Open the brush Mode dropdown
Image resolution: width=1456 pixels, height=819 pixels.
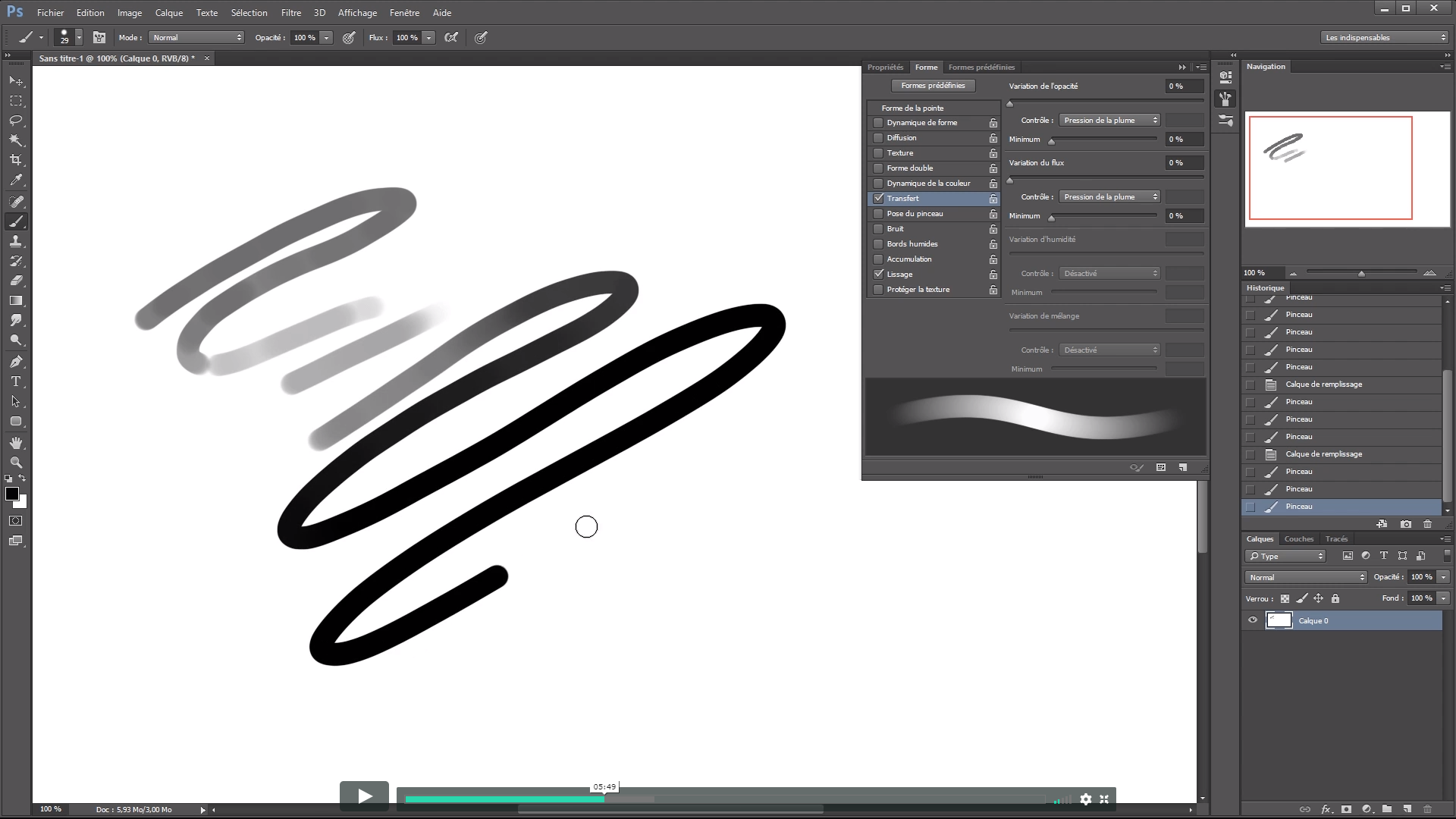[197, 37]
